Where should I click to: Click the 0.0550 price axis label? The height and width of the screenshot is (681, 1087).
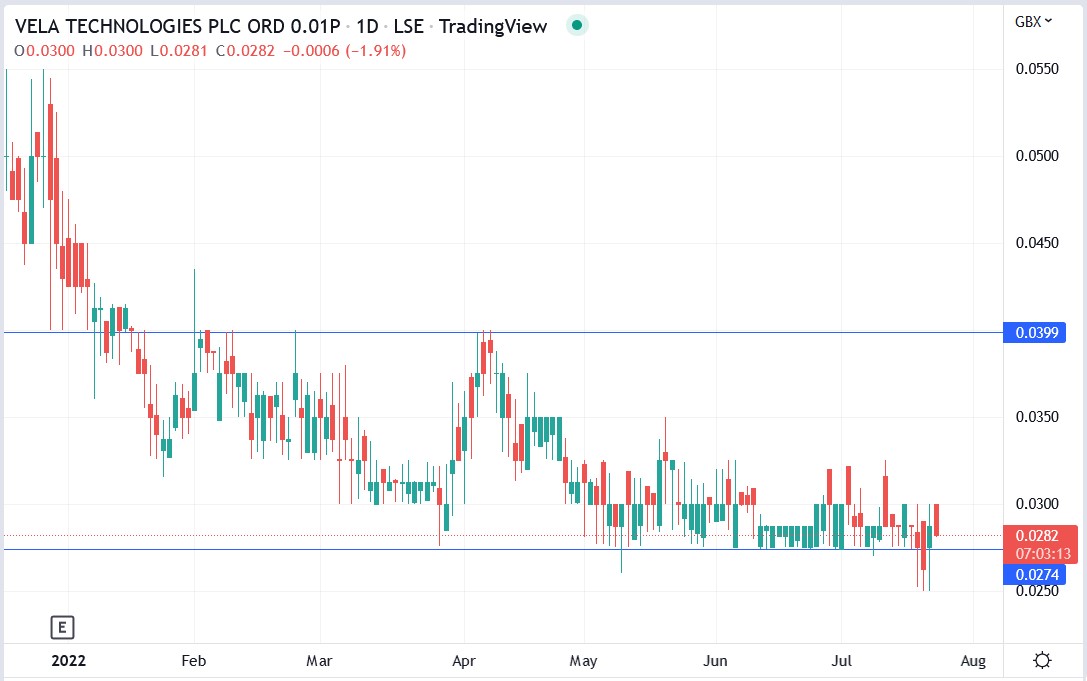pyautogui.click(x=1037, y=69)
